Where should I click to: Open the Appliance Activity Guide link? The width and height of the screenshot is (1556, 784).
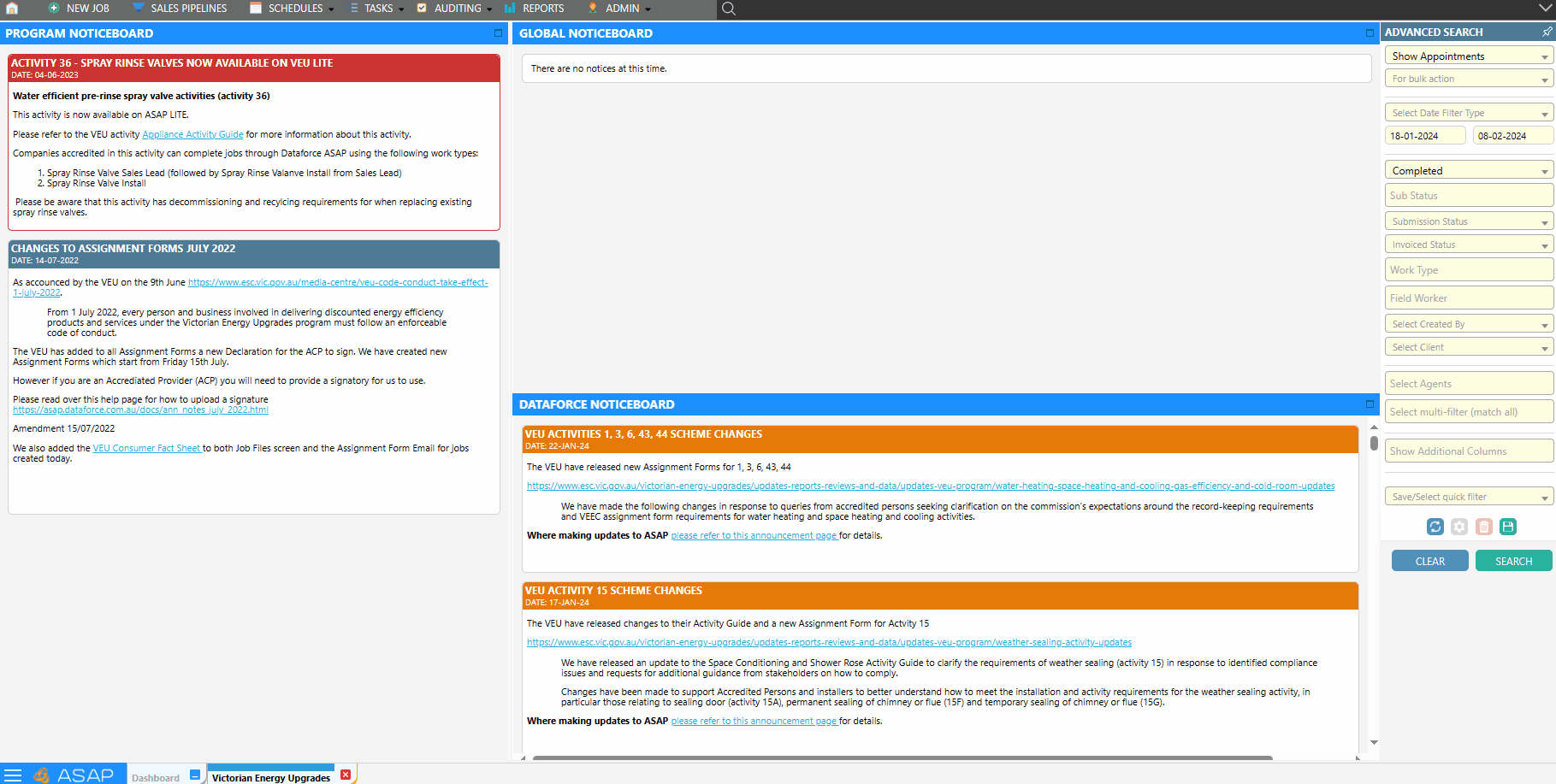pos(192,134)
